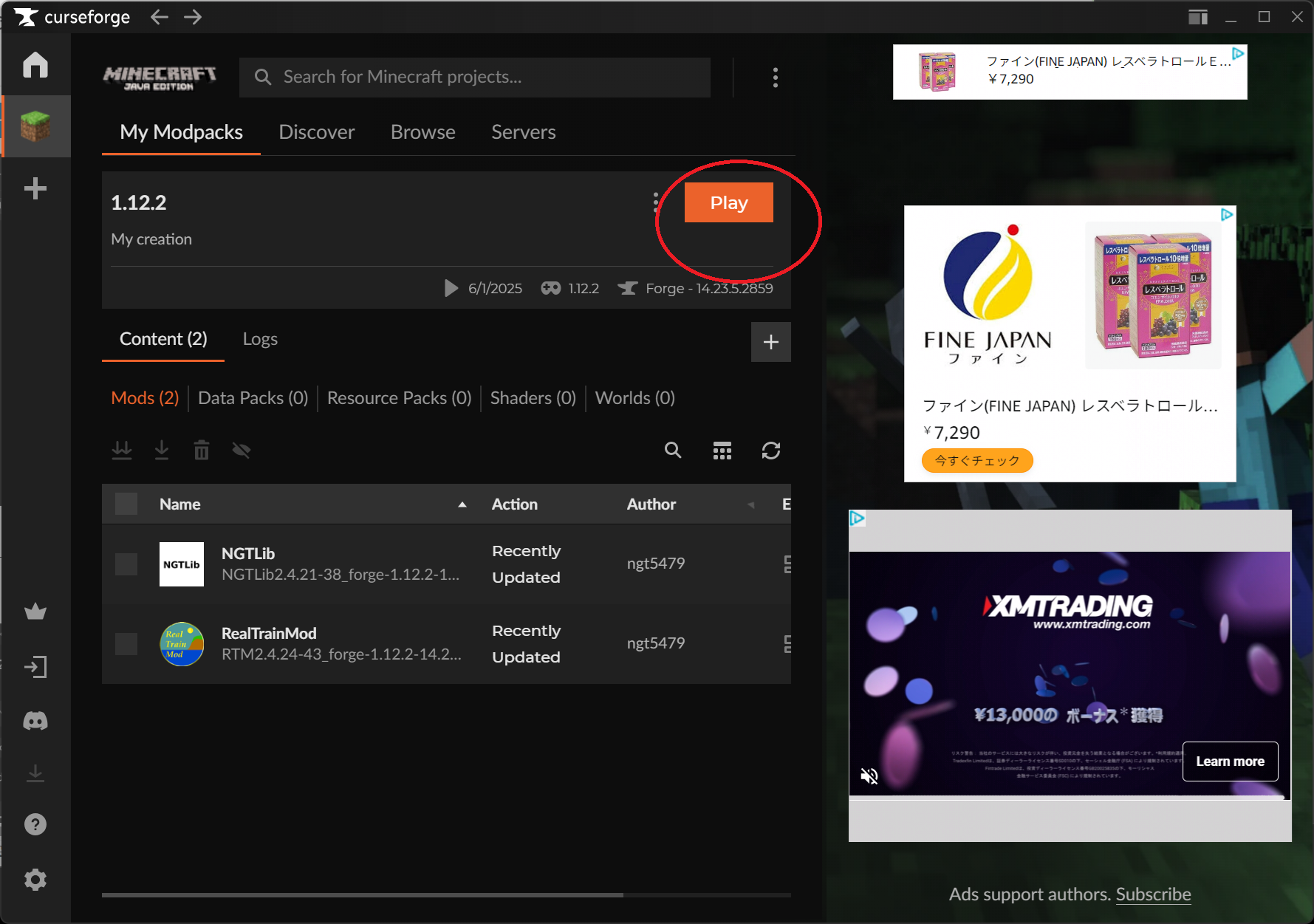1314x924 pixels.
Task: Refresh the mod list
Action: [771, 451]
